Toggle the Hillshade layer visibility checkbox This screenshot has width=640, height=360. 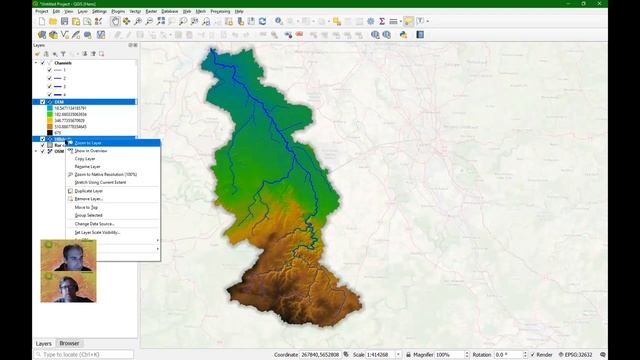[x=42, y=139]
